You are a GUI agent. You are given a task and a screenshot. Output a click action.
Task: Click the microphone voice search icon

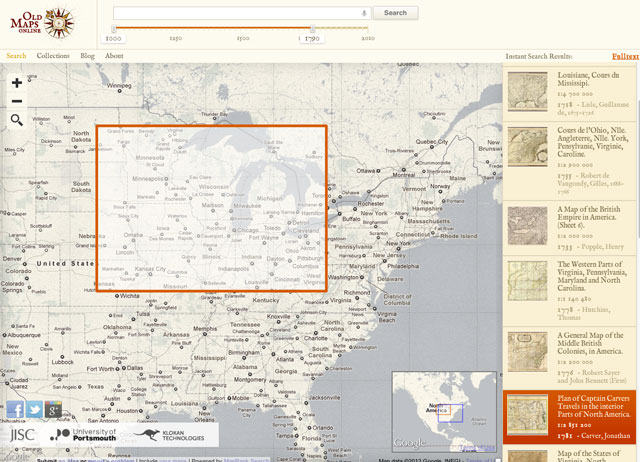click(x=363, y=13)
